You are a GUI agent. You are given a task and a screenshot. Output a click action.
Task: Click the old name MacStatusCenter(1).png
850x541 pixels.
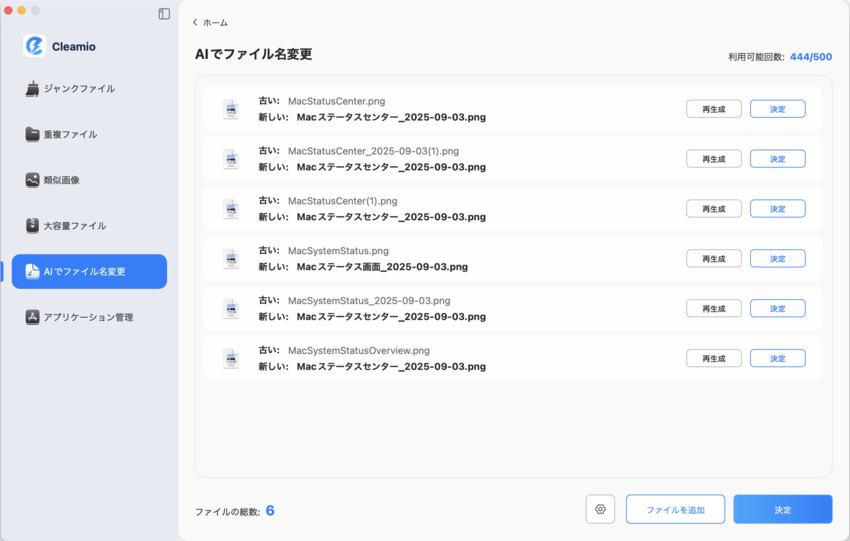click(x=343, y=201)
